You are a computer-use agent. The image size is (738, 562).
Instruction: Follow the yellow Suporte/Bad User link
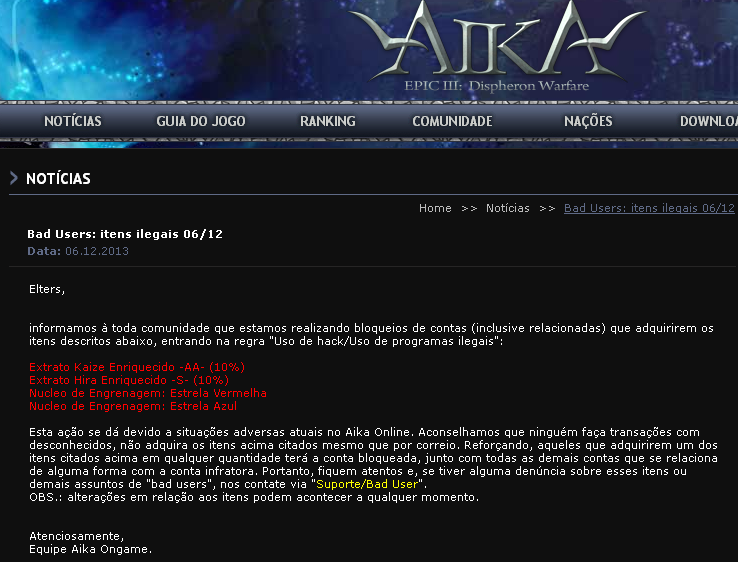pos(367,484)
